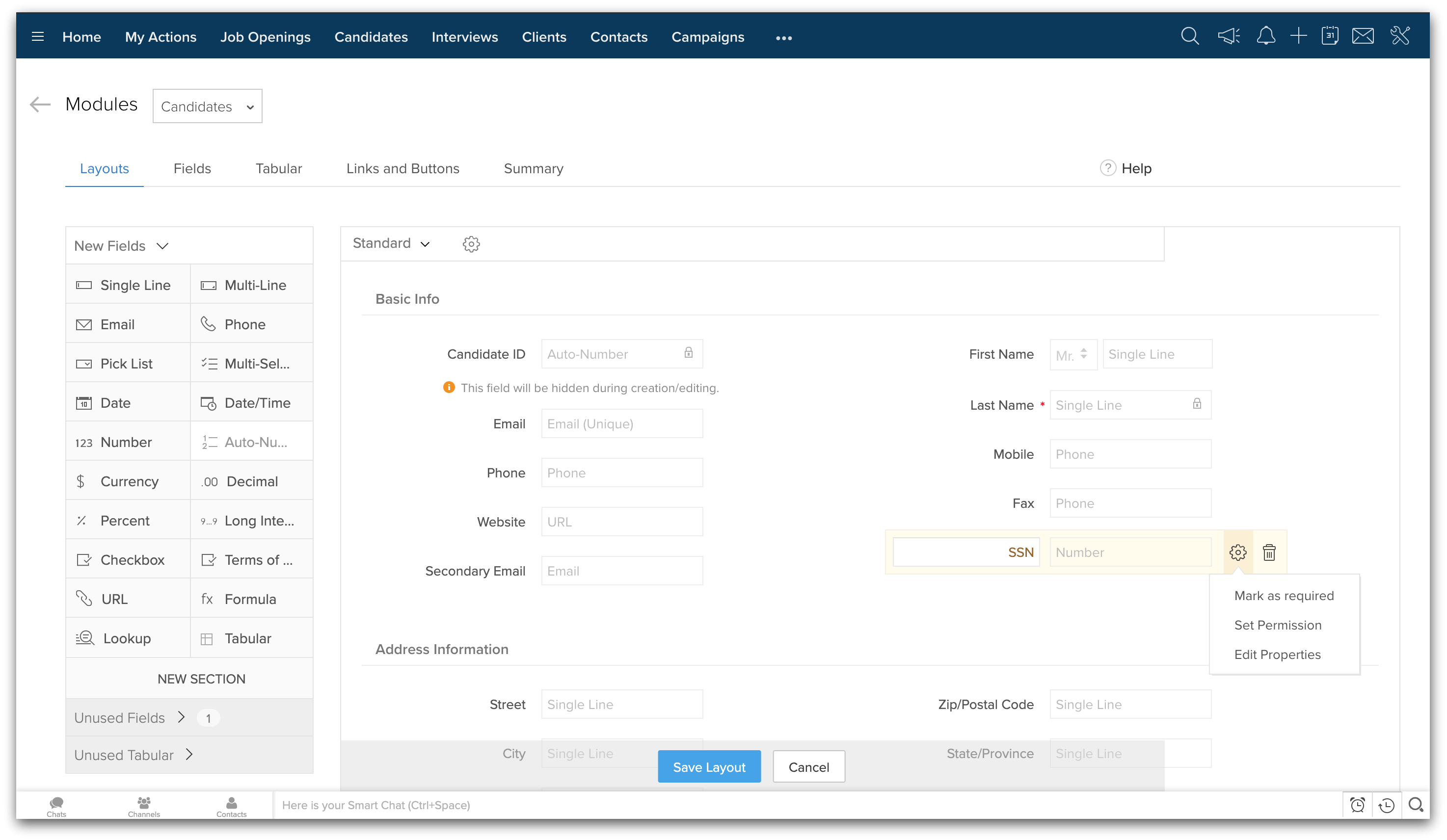Open the notifications bell
The width and height of the screenshot is (1447, 840).
click(1265, 37)
